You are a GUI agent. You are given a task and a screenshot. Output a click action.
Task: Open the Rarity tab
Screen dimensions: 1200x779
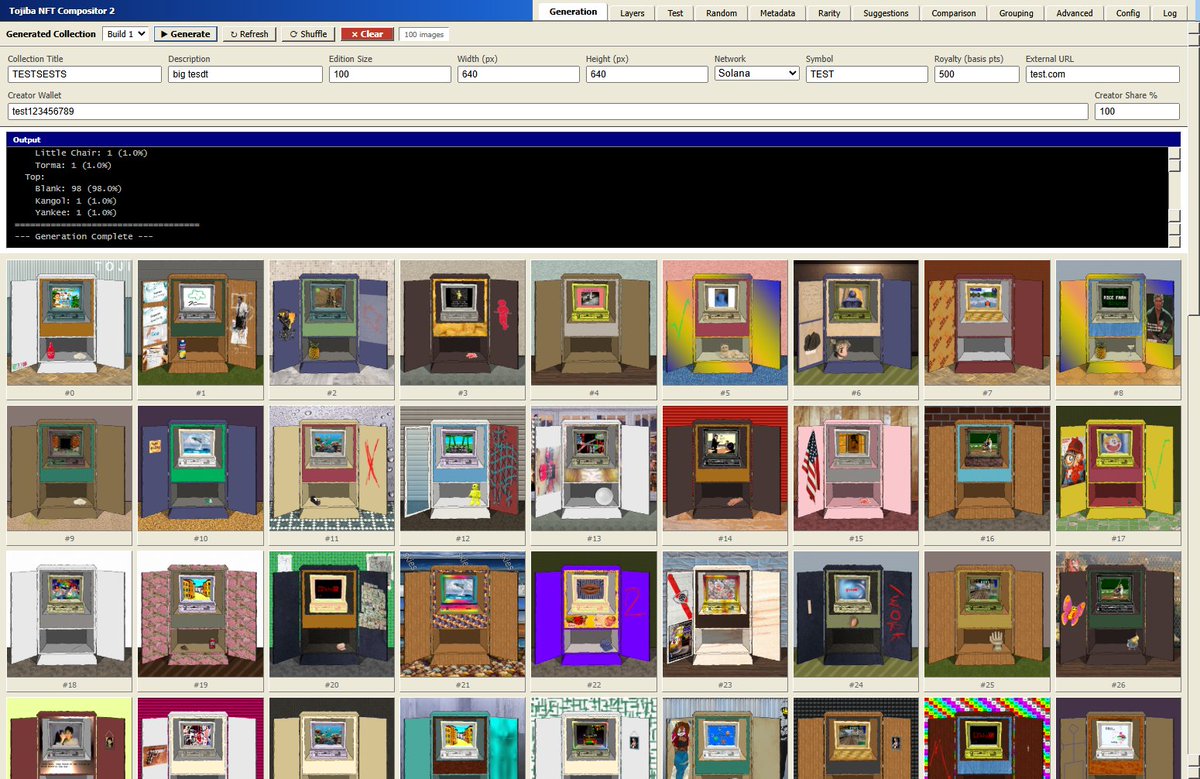[x=829, y=13]
